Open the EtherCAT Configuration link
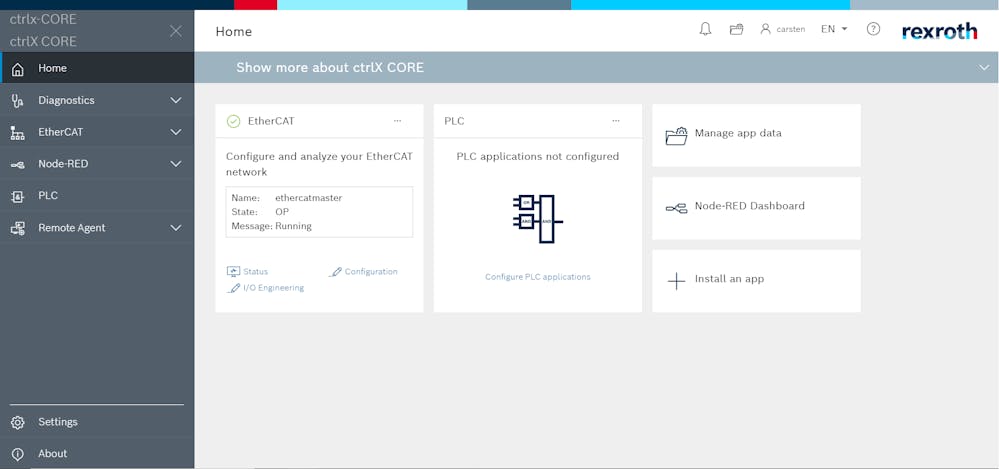The width and height of the screenshot is (999, 469). [x=371, y=271]
